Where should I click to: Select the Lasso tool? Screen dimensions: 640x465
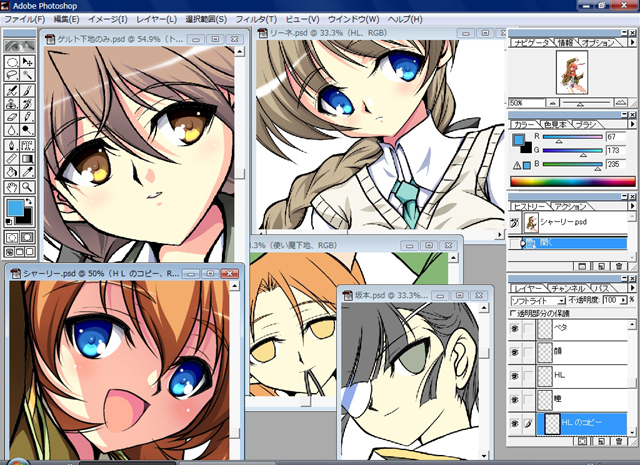pyautogui.click(x=12, y=75)
